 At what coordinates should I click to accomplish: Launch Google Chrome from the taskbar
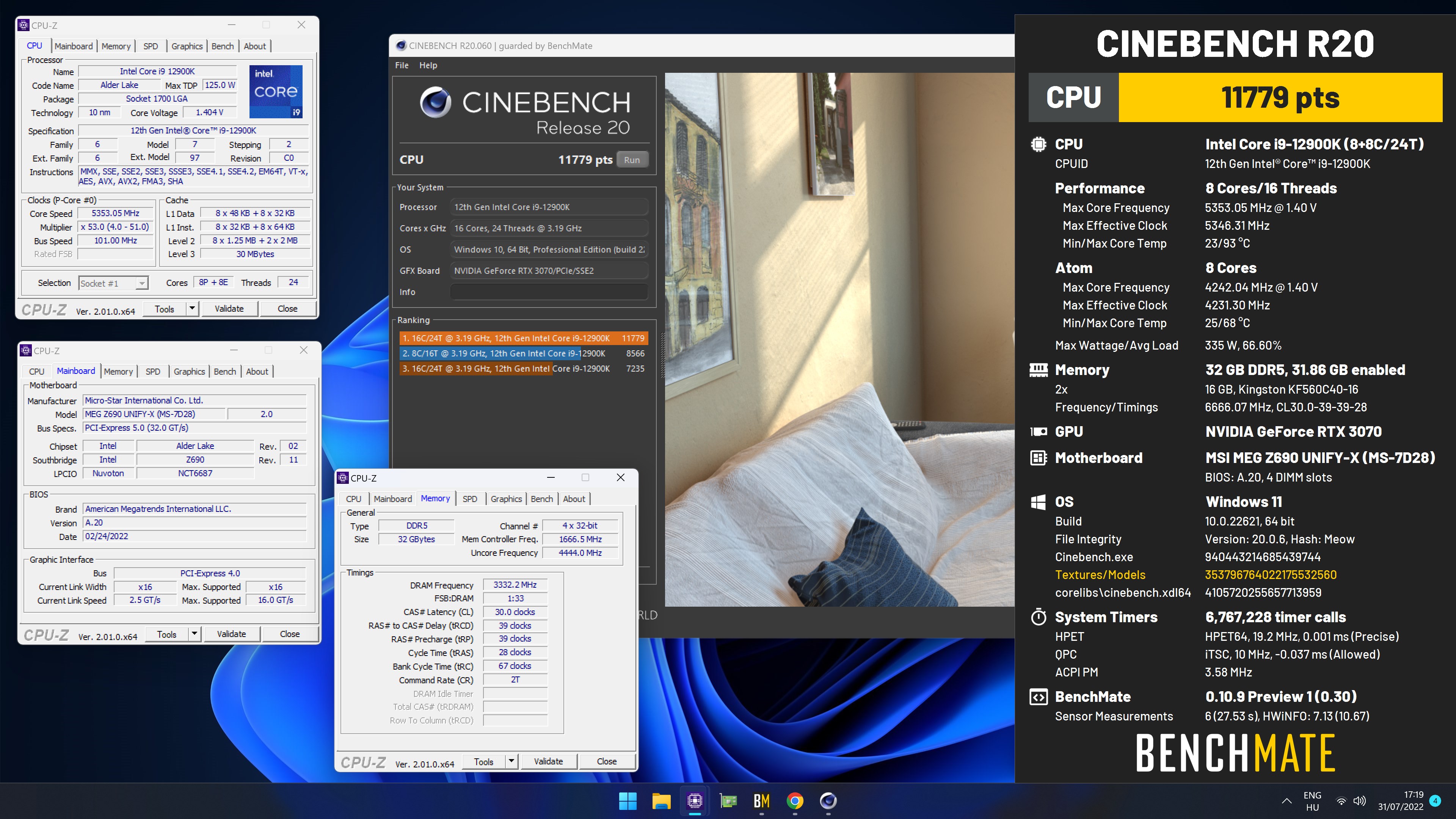(x=795, y=801)
